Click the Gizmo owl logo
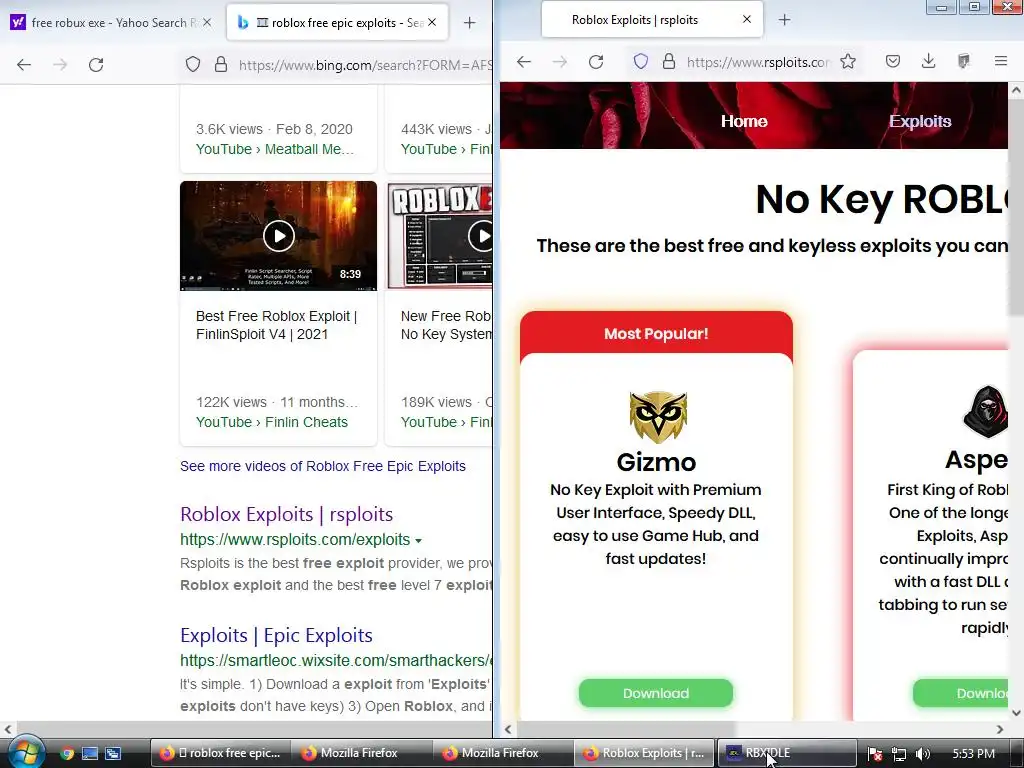This screenshot has height=768, width=1024. pyautogui.click(x=658, y=417)
